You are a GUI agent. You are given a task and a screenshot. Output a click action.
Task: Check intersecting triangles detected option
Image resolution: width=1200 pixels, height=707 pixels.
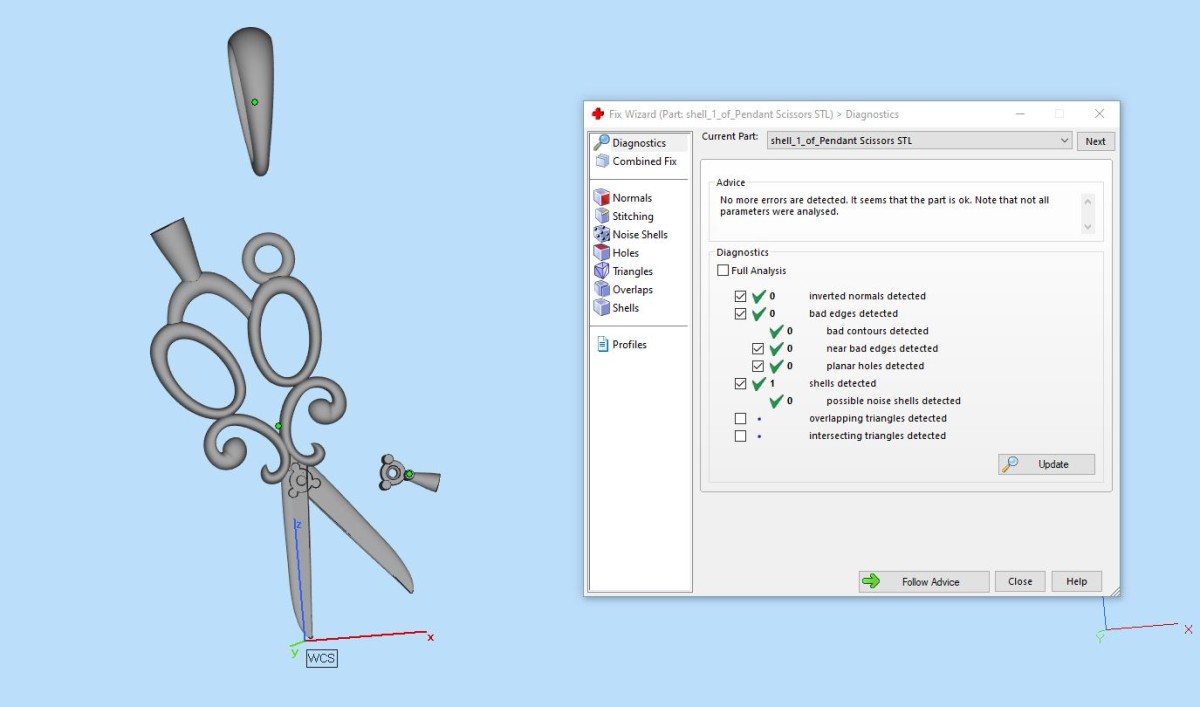pyautogui.click(x=740, y=436)
